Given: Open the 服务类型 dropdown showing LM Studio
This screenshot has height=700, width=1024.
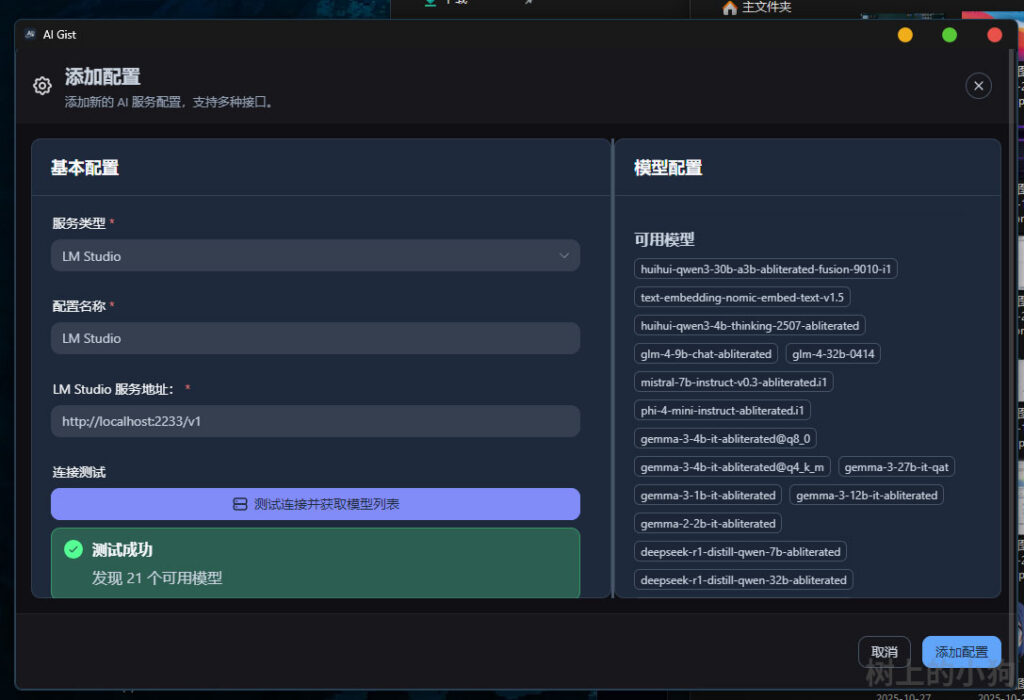Looking at the screenshot, I should [315, 256].
